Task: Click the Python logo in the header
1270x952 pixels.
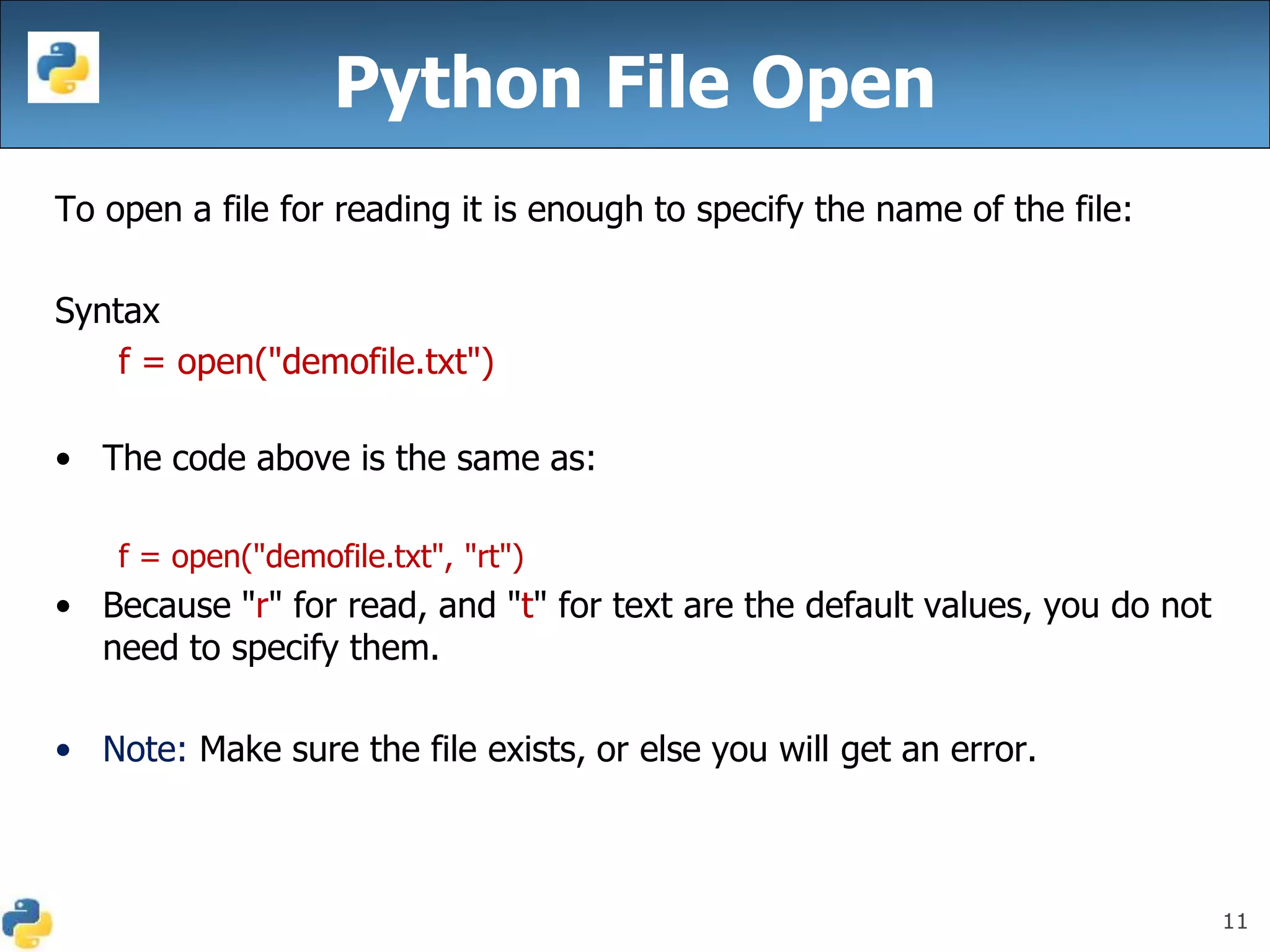Action: [63, 67]
